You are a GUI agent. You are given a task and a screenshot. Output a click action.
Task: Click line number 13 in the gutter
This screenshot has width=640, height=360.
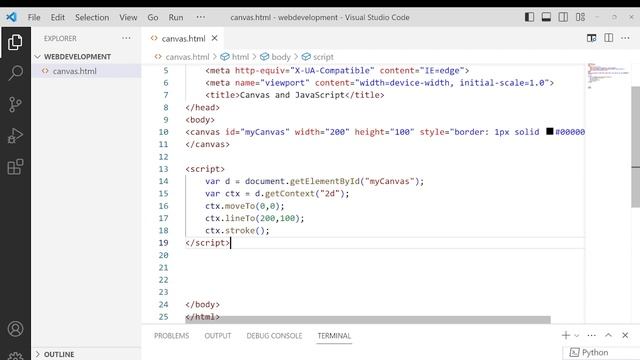click(x=163, y=169)
